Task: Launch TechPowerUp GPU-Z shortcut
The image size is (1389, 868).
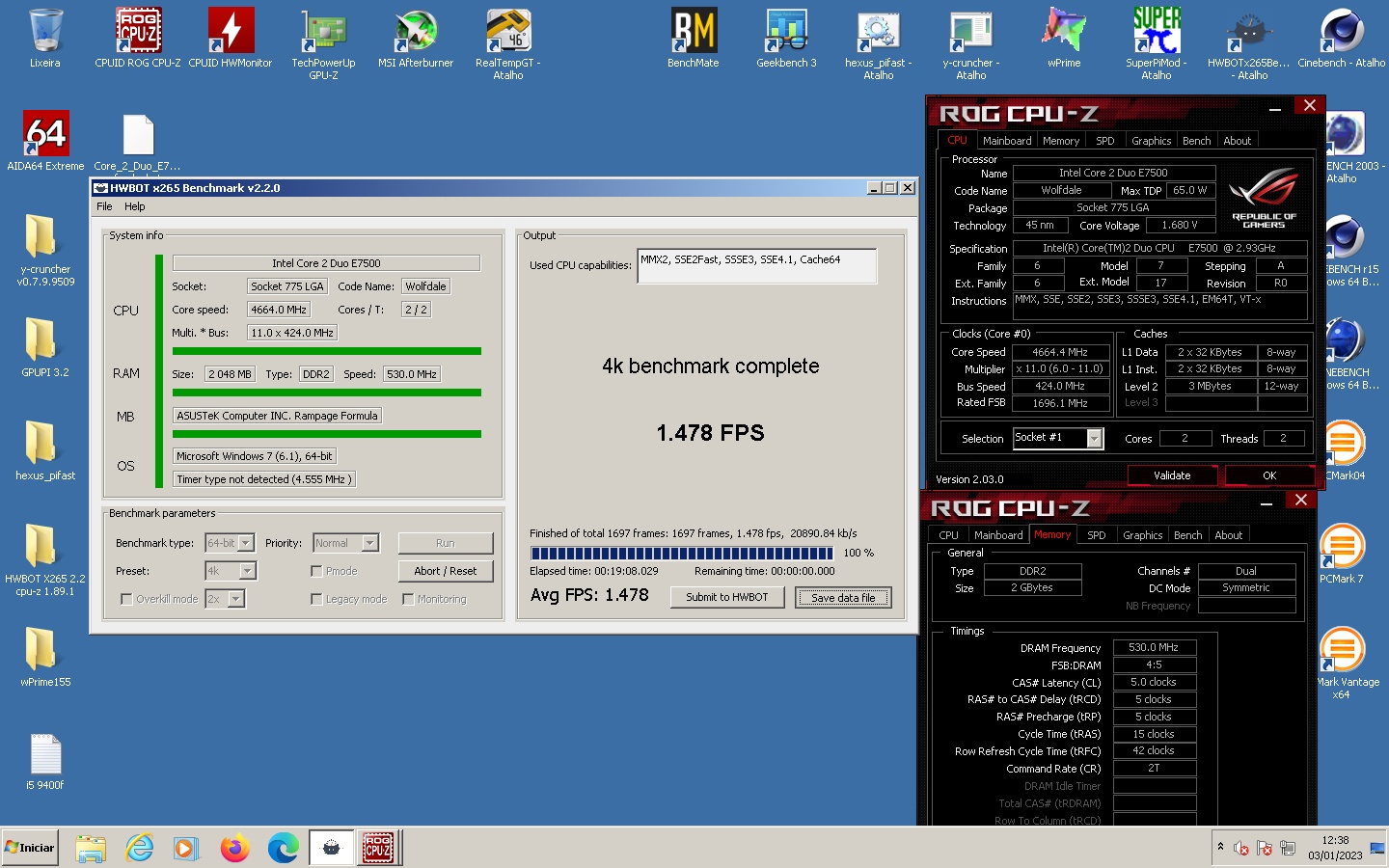Action: [323, 44]
